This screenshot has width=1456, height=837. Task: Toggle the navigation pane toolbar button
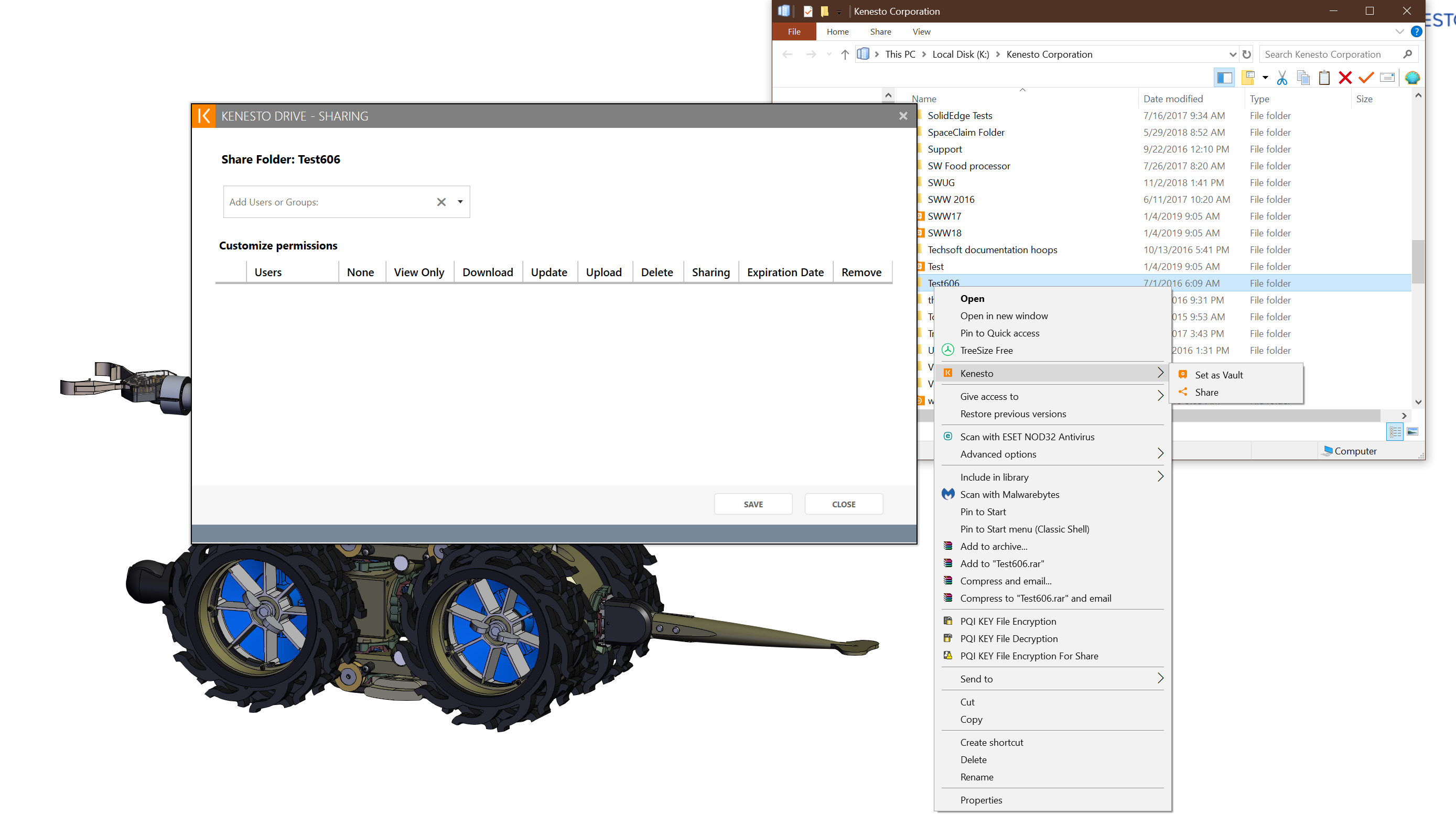1224,78
